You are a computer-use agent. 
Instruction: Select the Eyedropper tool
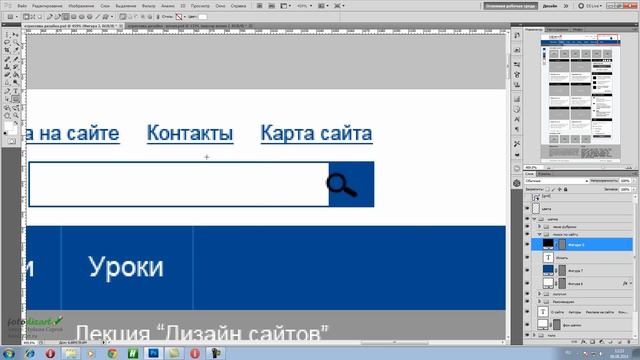point(16,51)
